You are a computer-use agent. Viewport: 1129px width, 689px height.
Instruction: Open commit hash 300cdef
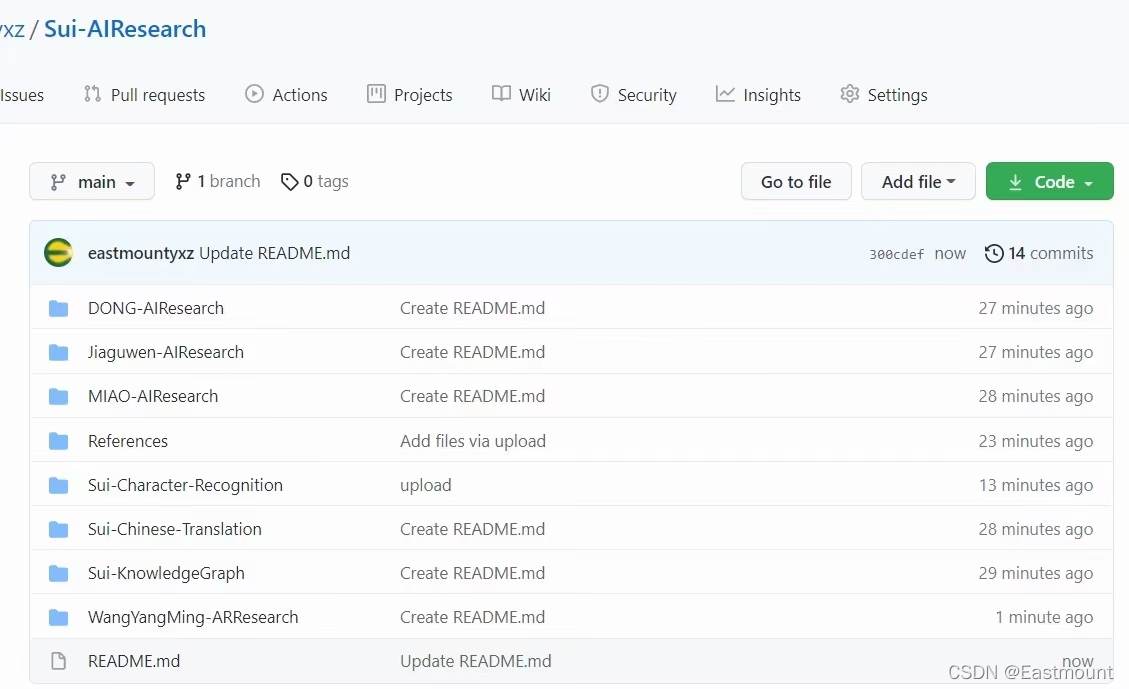tap(896, 254)
